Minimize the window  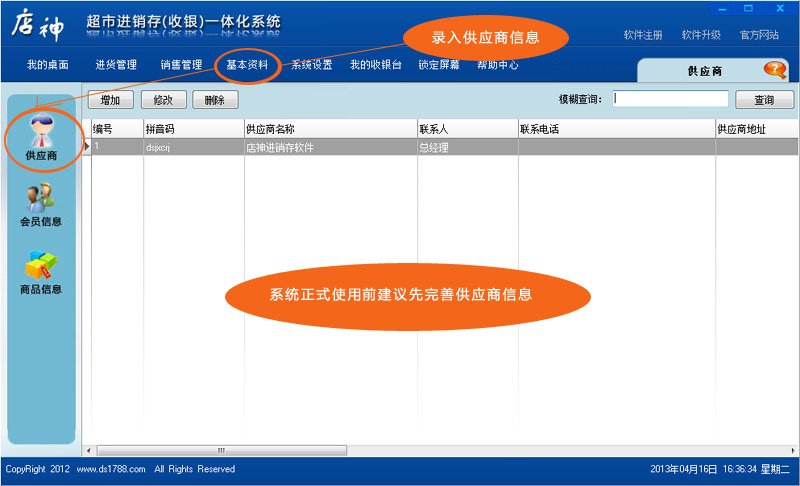tap(722, 9)
